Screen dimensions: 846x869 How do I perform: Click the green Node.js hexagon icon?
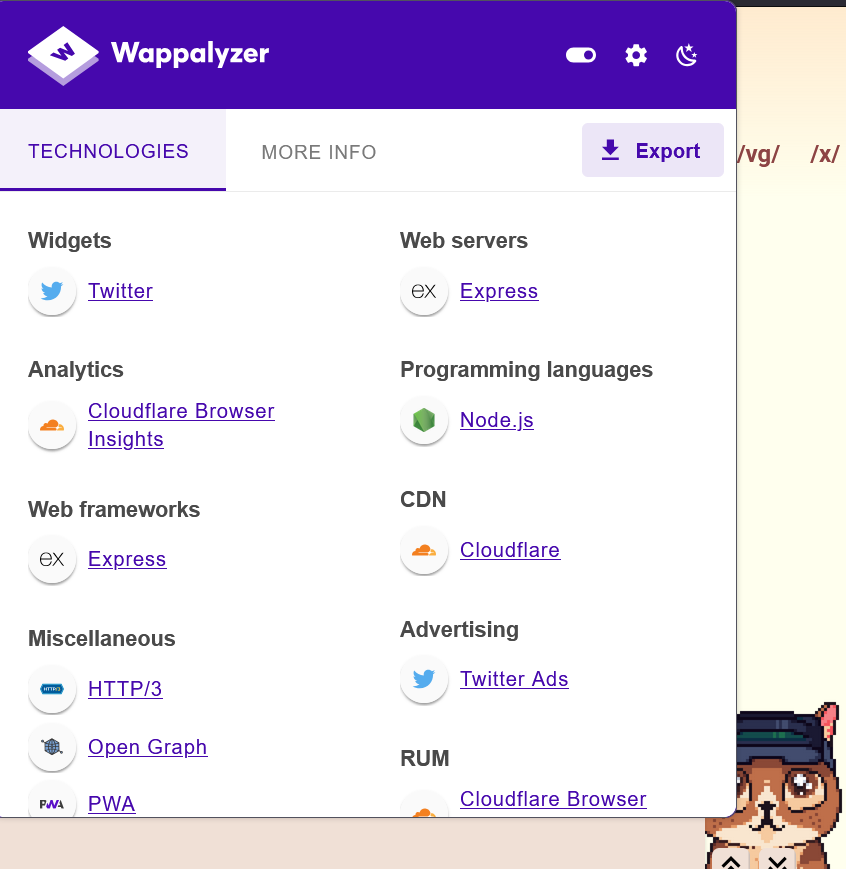pyautogui.click(x=424, y=420)
